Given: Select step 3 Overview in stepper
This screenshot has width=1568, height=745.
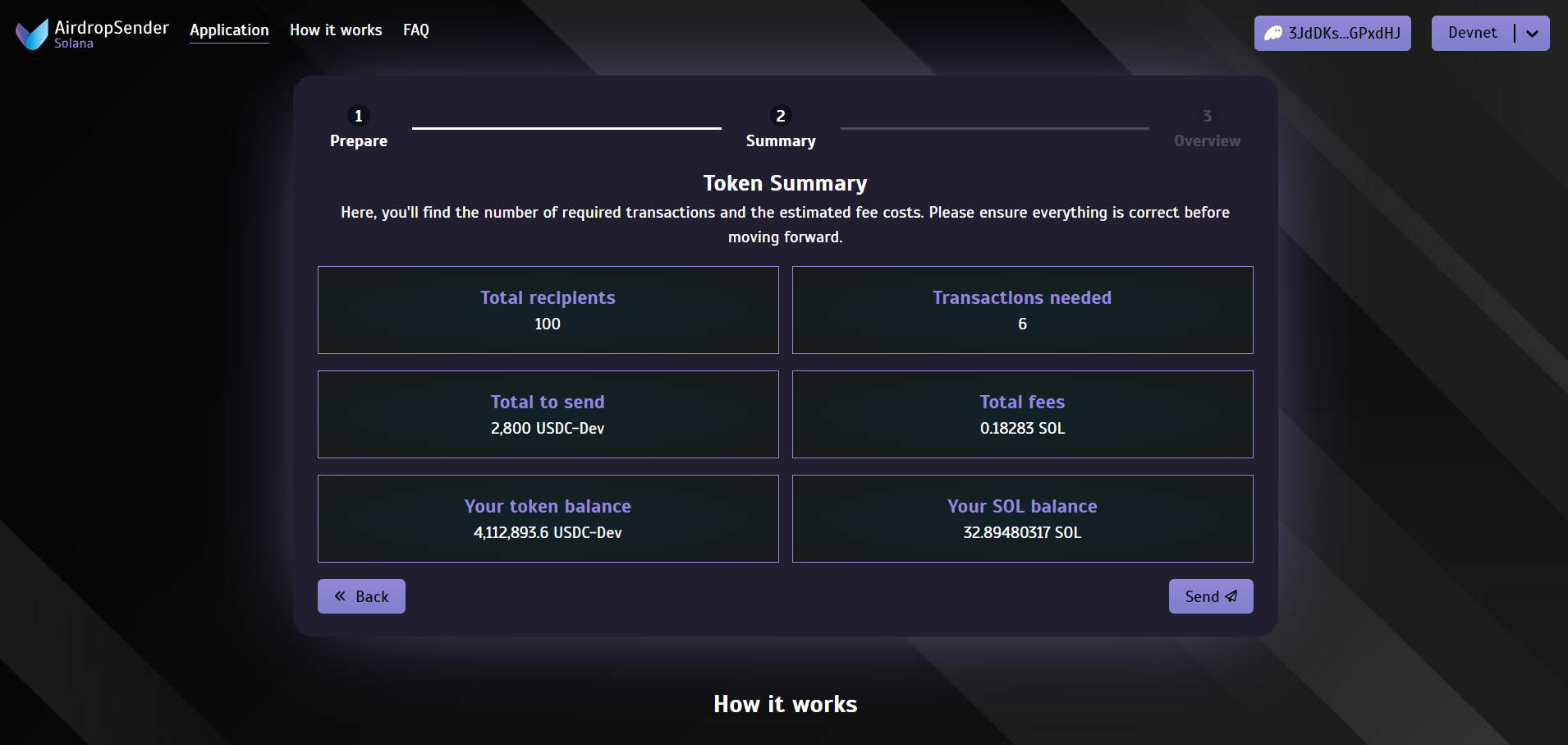Looking at the screenshot, I should tap(1207, 127).
